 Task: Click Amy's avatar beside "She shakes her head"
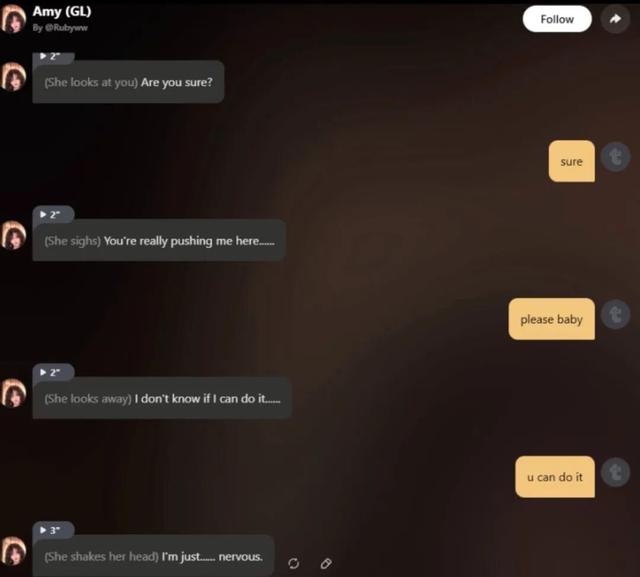pos(13,551)
